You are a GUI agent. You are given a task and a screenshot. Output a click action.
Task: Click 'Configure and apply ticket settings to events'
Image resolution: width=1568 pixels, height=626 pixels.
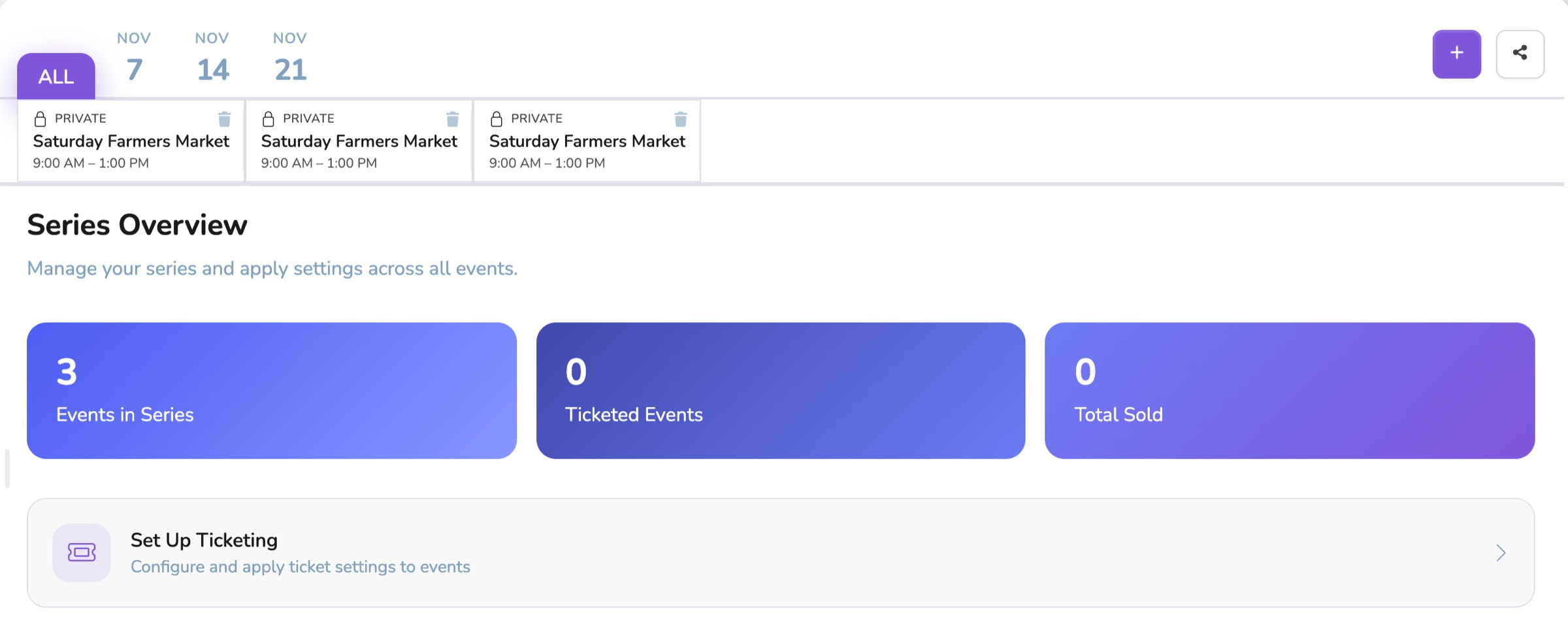(x=301, y=567)
